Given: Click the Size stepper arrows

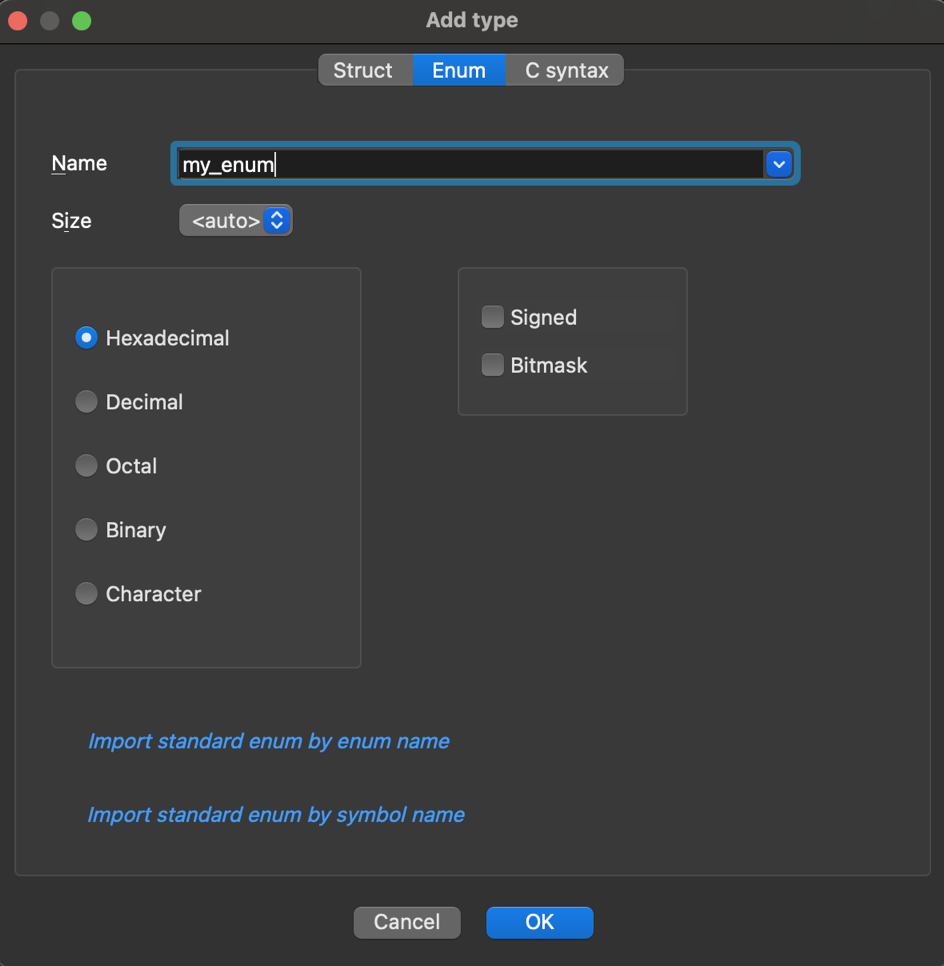Looking at the screenshot, I should (x=277, y=220).
